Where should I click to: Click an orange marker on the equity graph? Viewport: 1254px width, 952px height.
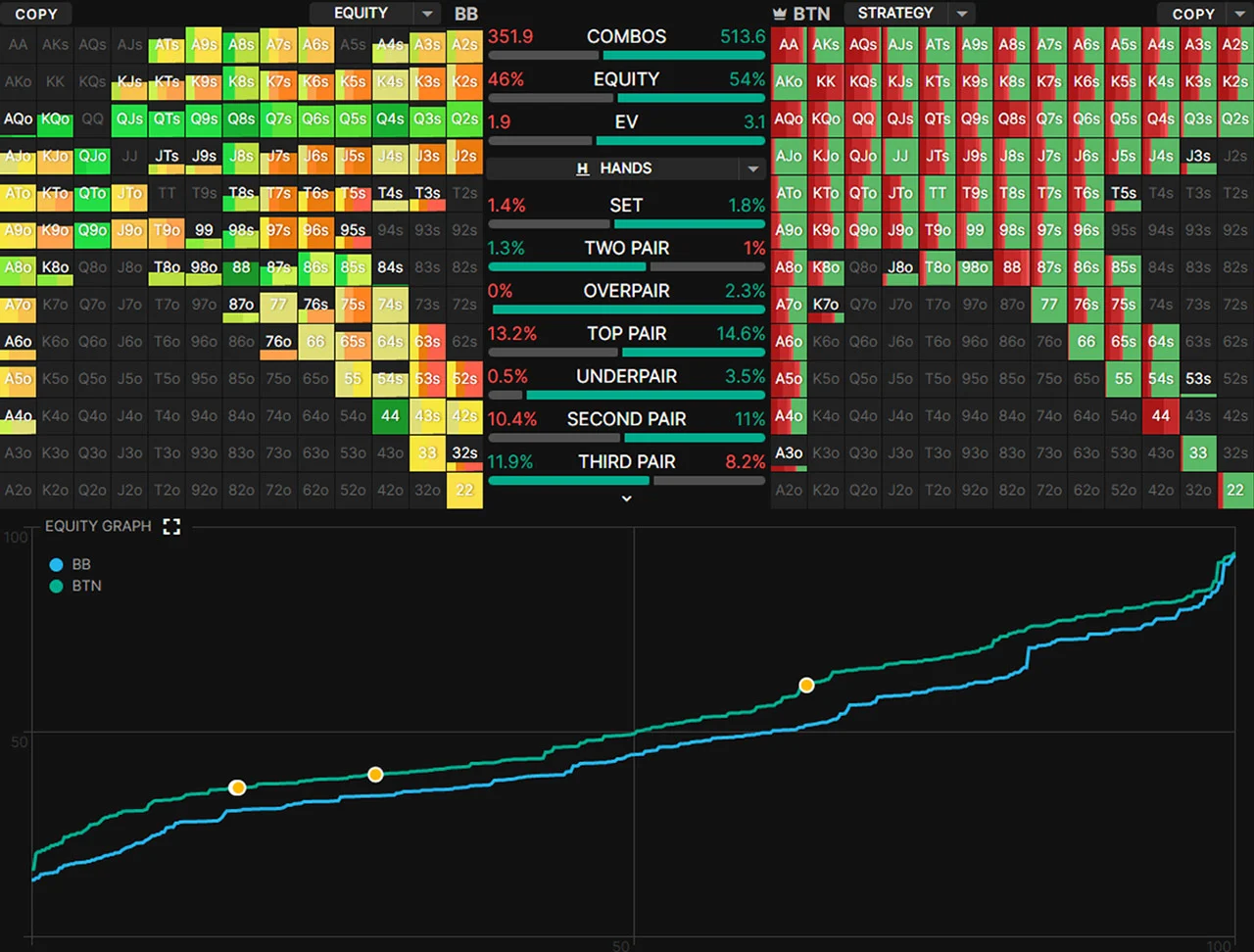(x=806, y=686)
